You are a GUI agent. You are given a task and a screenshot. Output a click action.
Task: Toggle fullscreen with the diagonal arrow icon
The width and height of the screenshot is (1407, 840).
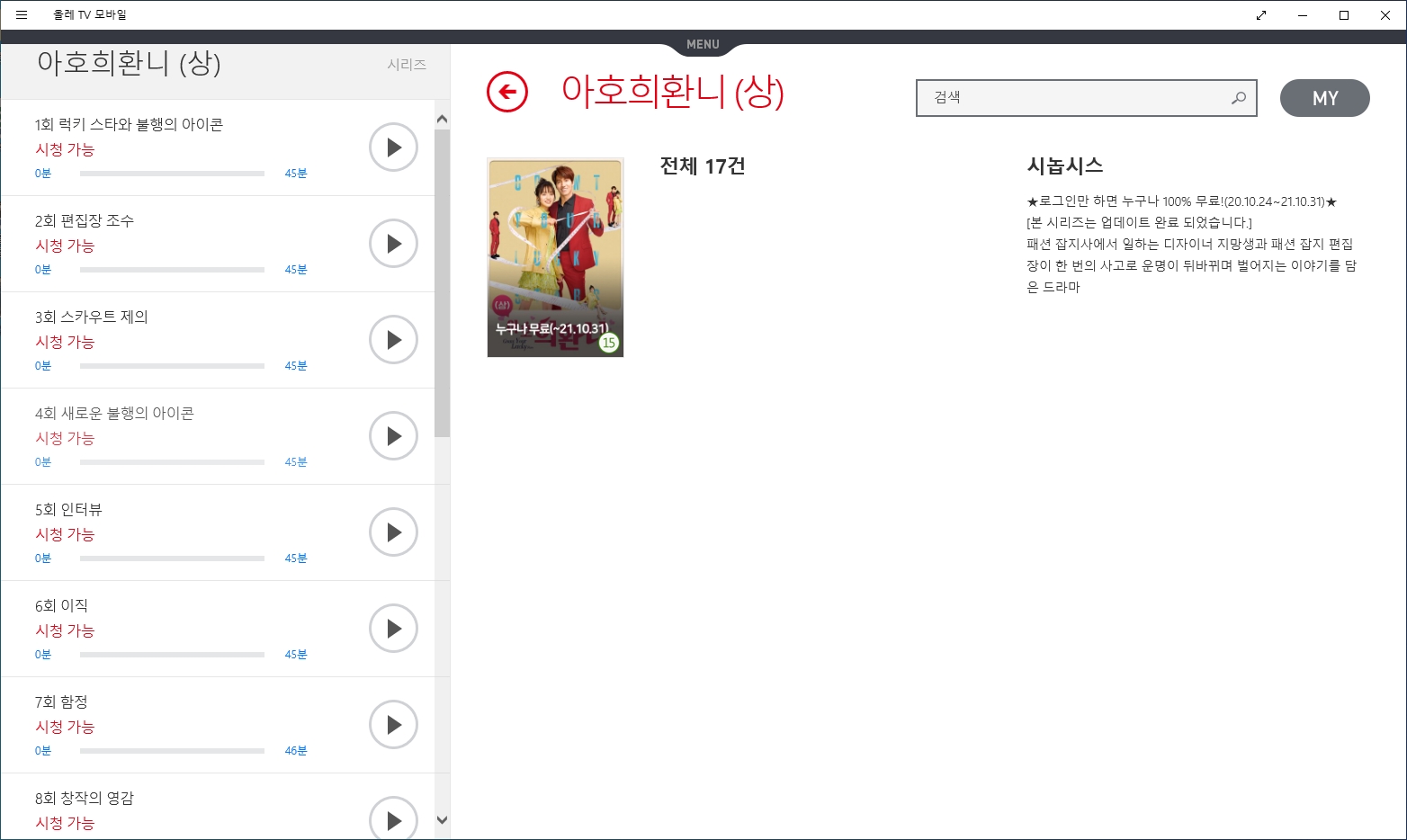point(1261,15)
